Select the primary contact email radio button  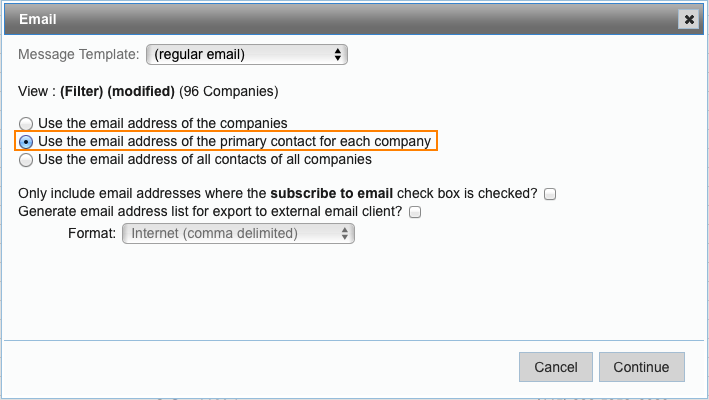[26, 142]
